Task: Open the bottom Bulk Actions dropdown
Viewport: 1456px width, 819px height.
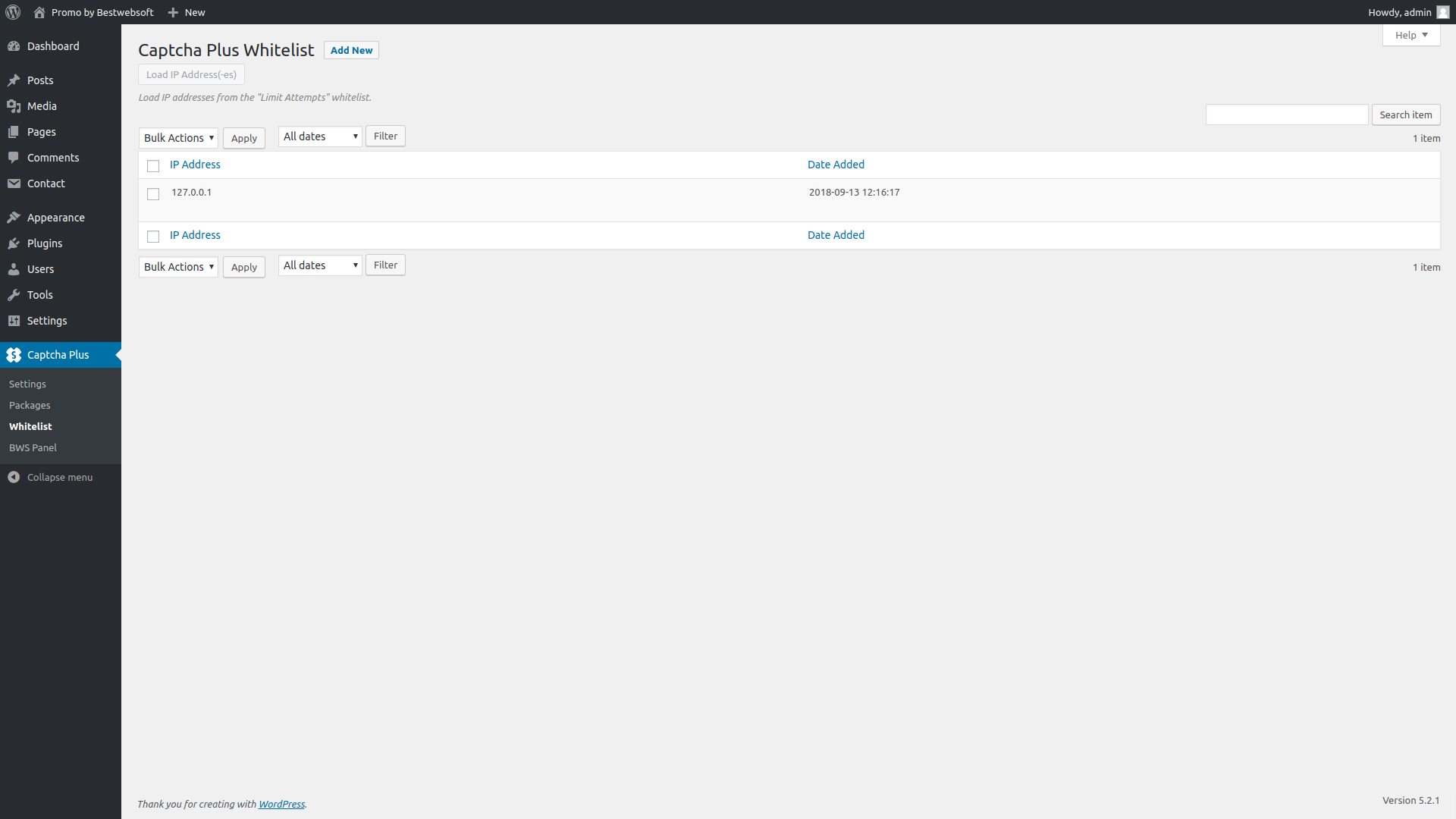Action: [178, 267]
